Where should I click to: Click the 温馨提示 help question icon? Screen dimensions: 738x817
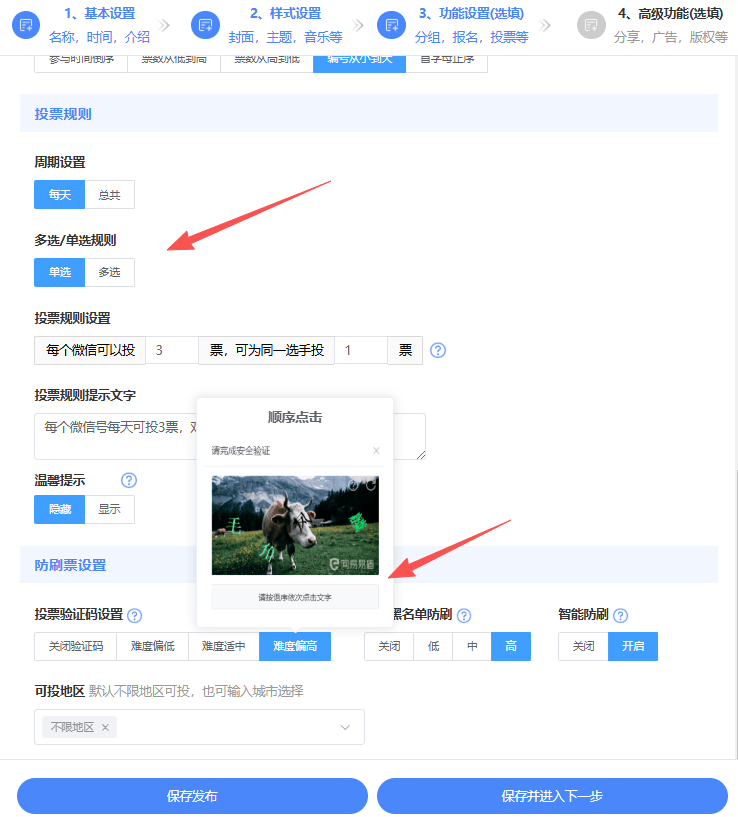[x=128, y=481]
